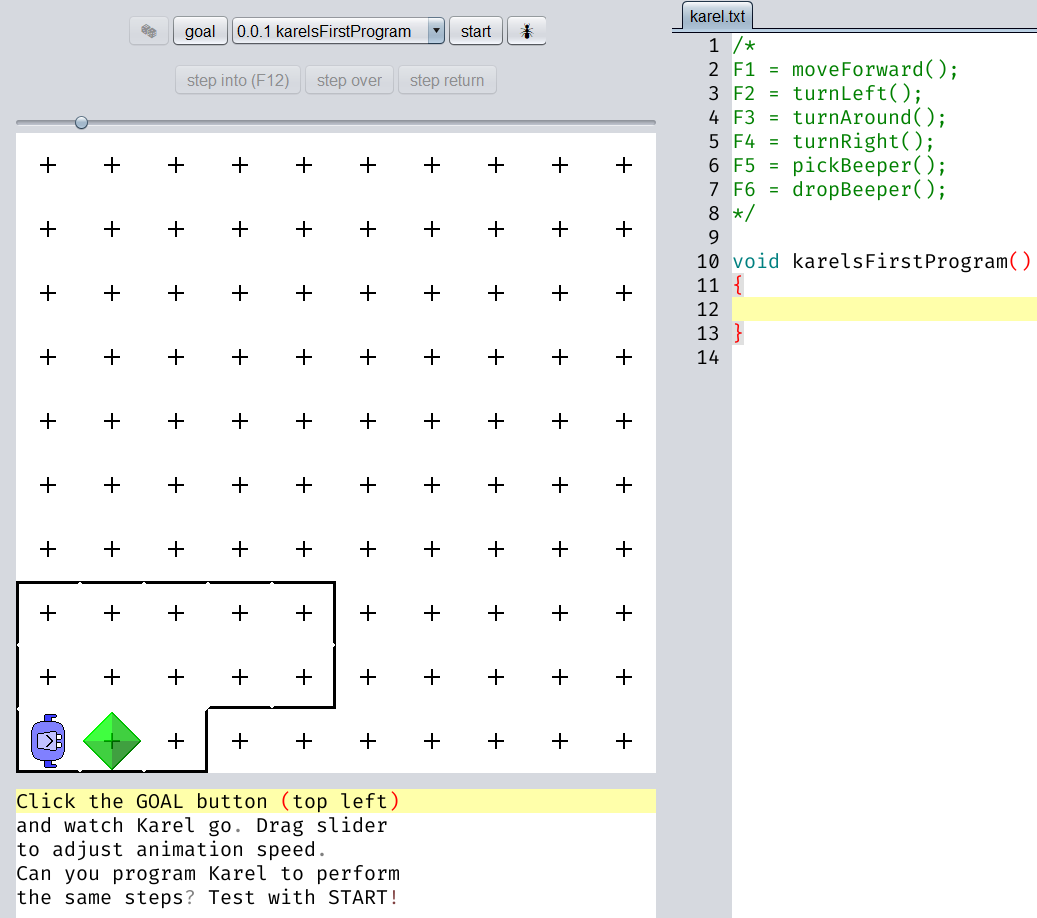Click the step into (F12) button
Image resolution: width=1037 pixels, height=918 pixels.
pos(237,80)
